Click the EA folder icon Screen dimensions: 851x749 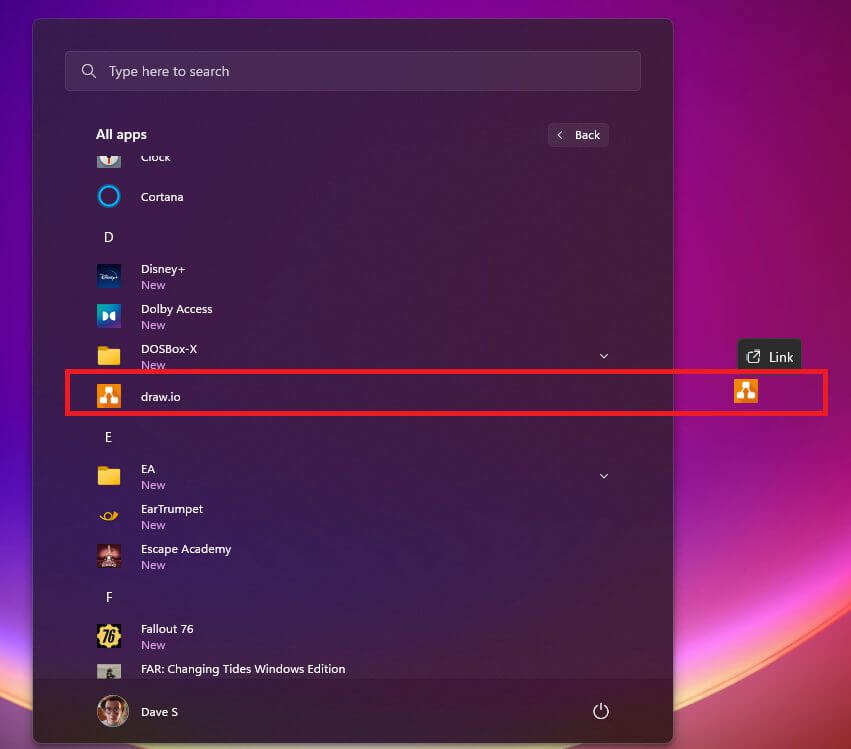109,476
